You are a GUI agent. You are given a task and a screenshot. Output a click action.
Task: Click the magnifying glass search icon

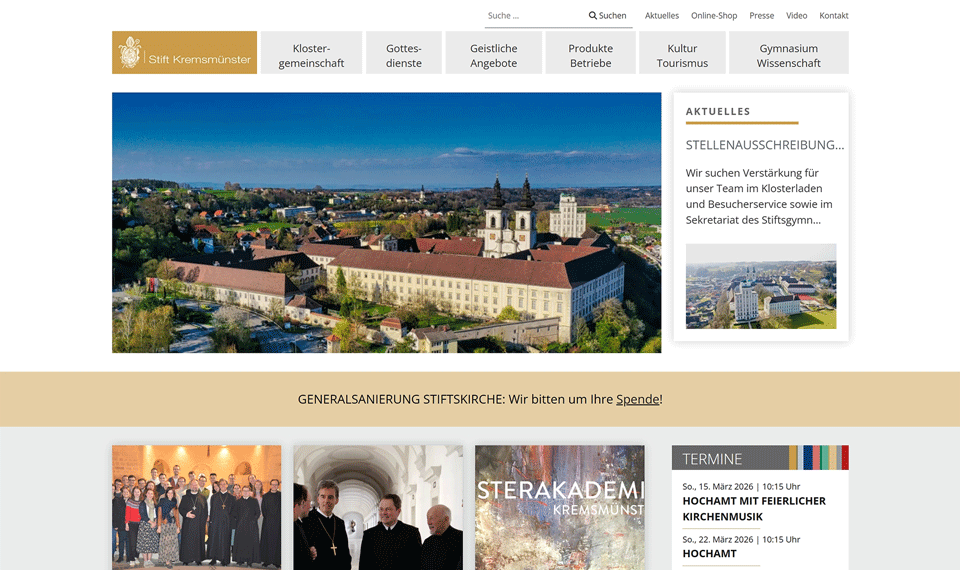click(x=593, y=16)
